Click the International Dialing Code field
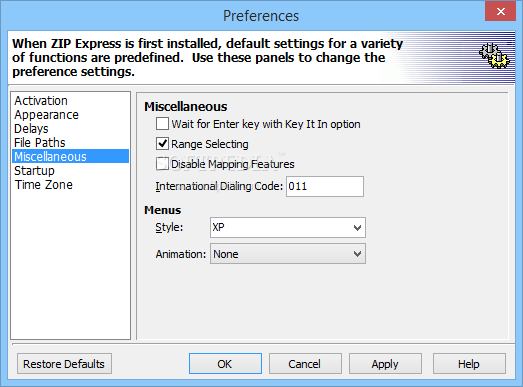Image resolution: width=523 pixels, height=387 pixels. pyautogui.click(x=325, y=186)
